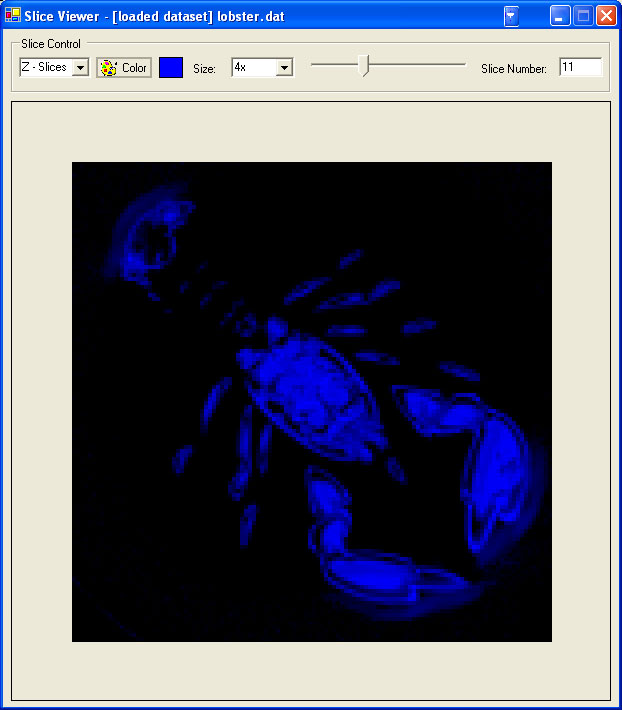Screen dimensions: 622x710
Task: Click the Z - Slices text in the combo box
Action: click(x=45, y=68)
